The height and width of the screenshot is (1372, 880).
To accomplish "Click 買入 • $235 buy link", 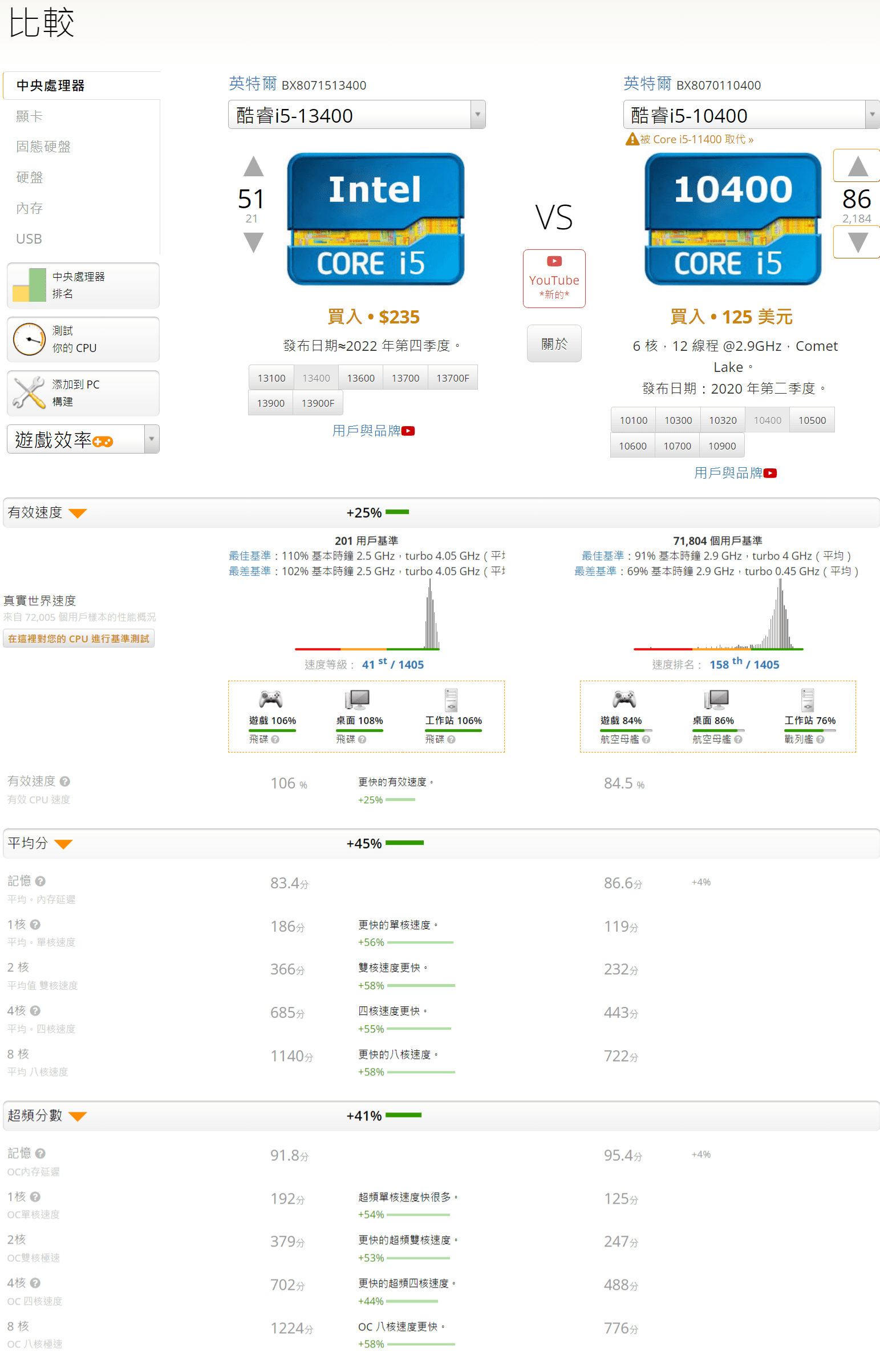I will [x=373, y=317].
